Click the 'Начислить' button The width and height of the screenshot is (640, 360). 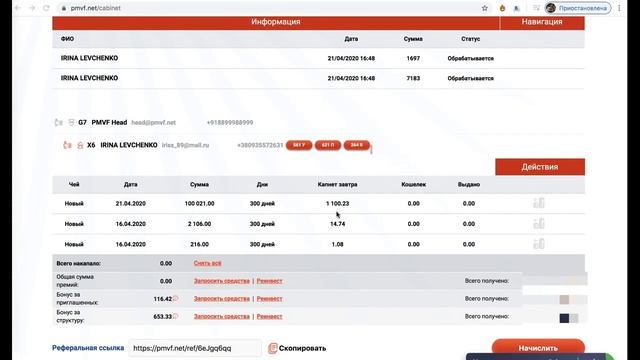click(x=538, y=348)
